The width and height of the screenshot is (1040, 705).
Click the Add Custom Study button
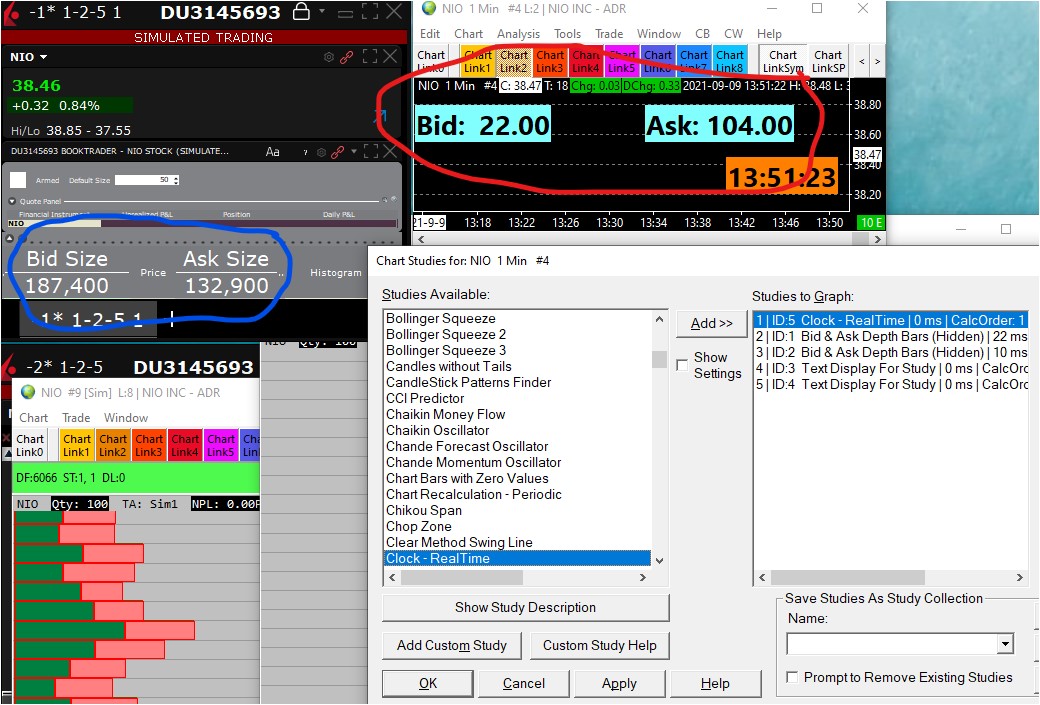pyautogui.click(x=452, y=645)
